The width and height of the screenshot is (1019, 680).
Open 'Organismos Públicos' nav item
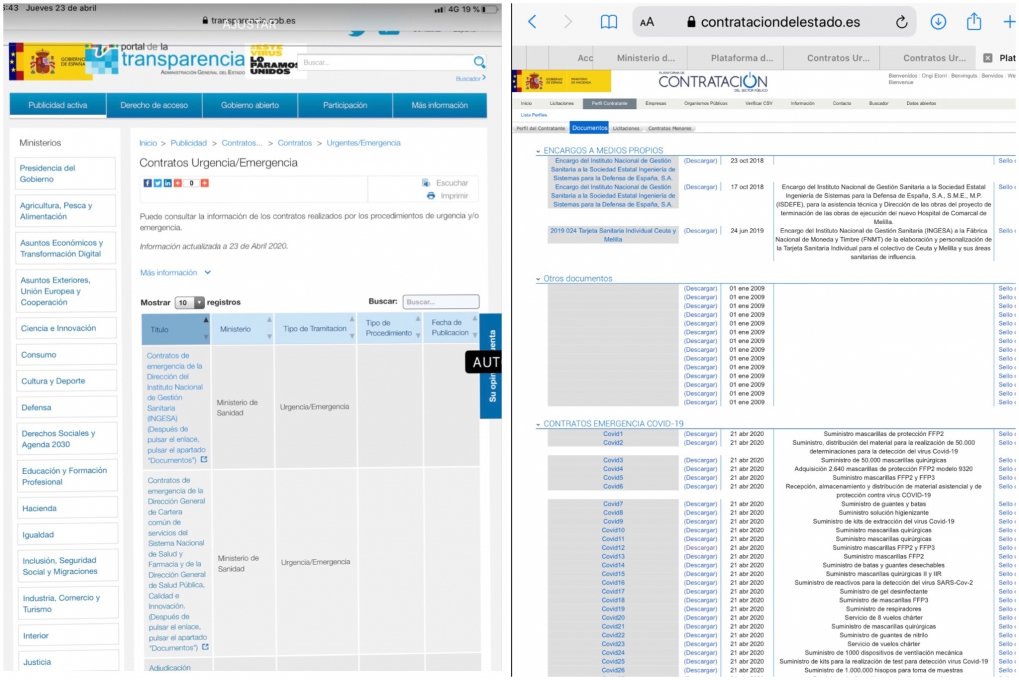(x=705, y=103)
